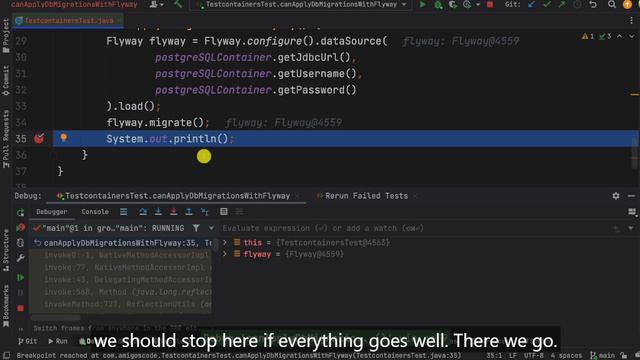Force Step Into with red down arrow
The height and width of the screenshot is (360, 640).
173,211
